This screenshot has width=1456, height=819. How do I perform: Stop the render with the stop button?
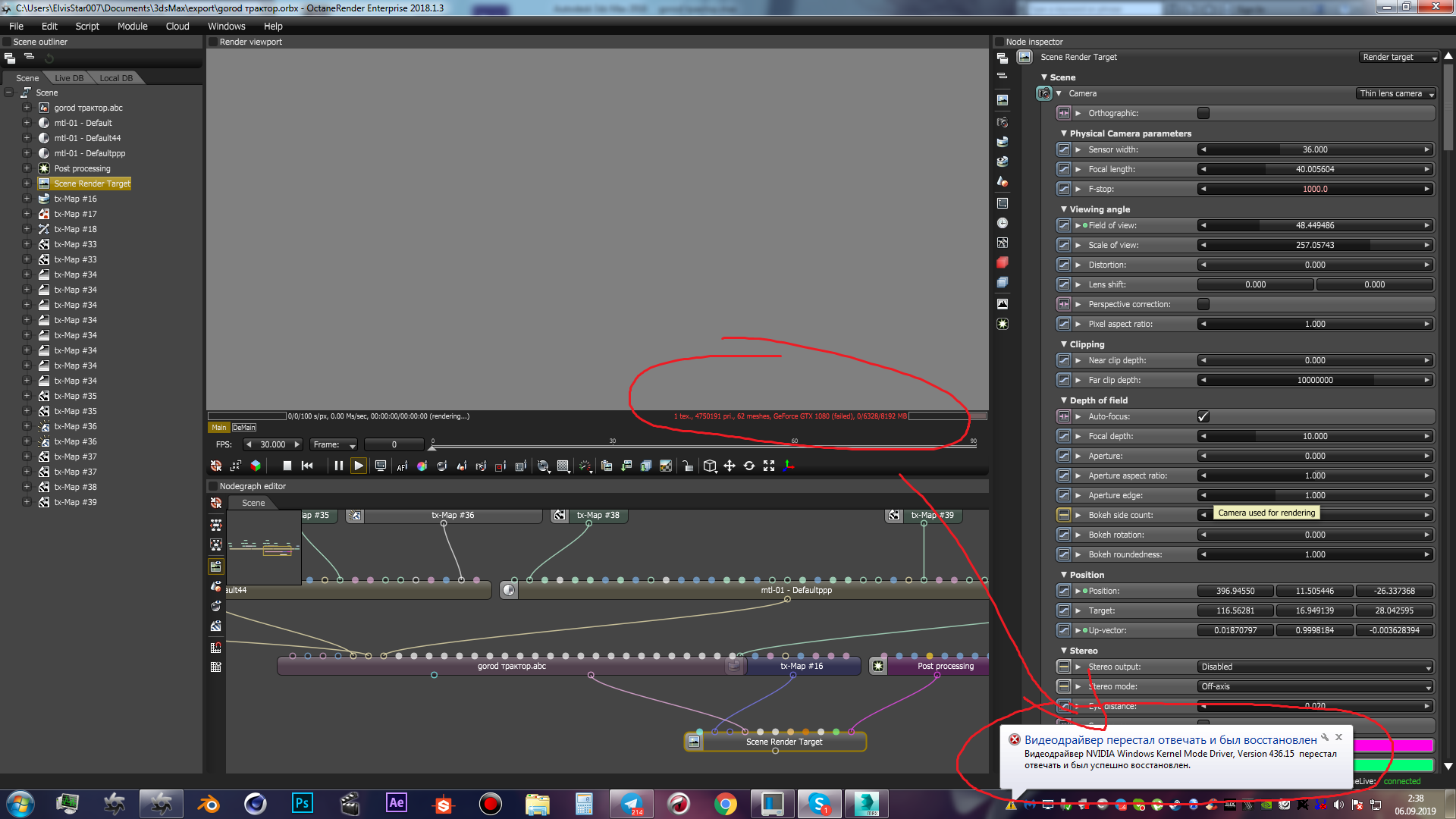tap(287, 466)
